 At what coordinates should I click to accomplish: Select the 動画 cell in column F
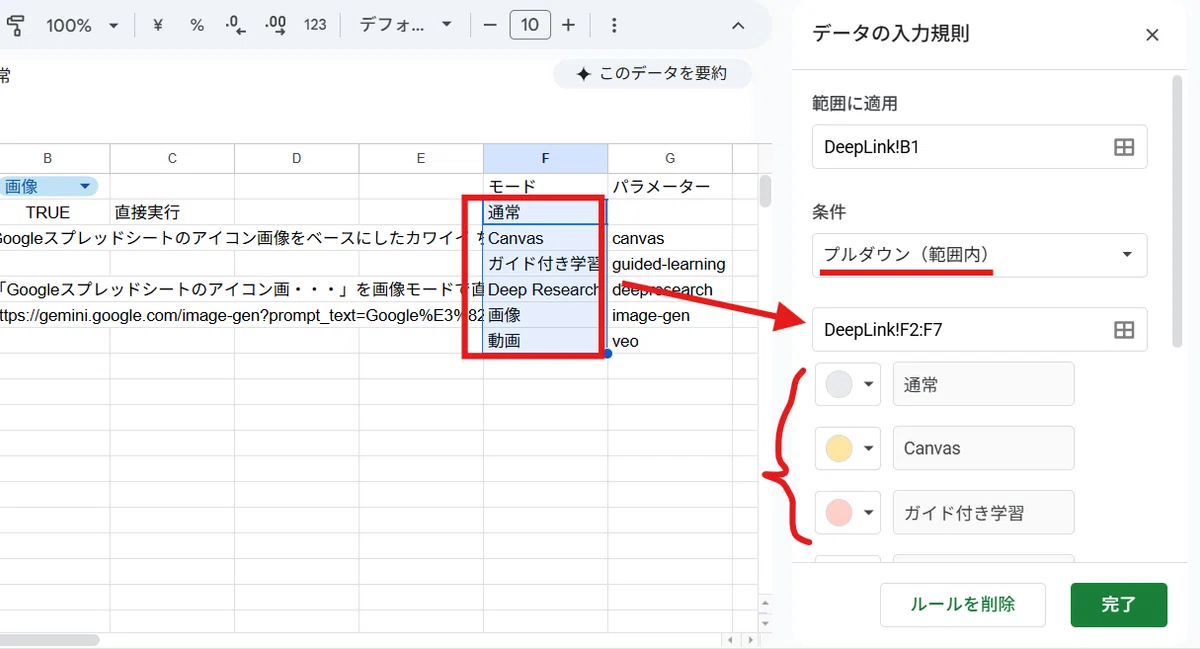[545, 341]
